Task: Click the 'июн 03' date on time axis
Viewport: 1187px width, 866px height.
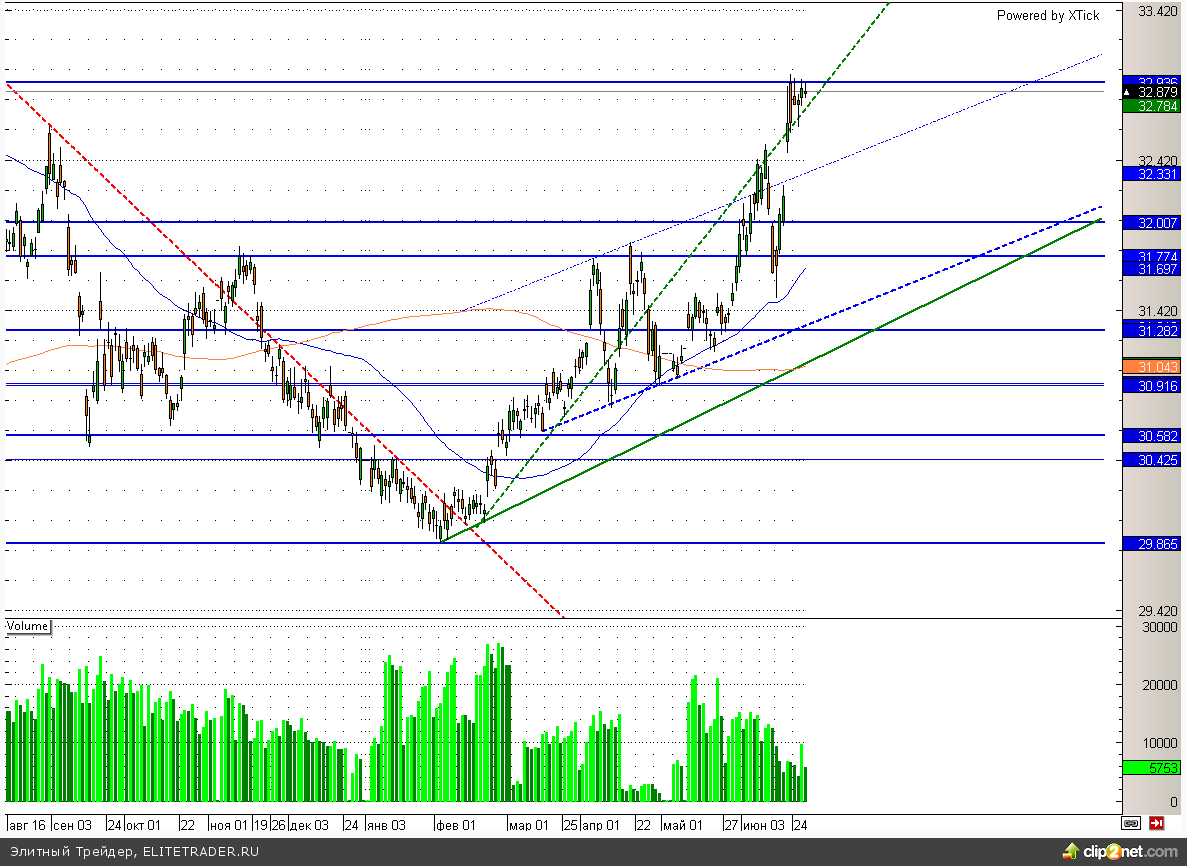Action: [x=765, y=825]
